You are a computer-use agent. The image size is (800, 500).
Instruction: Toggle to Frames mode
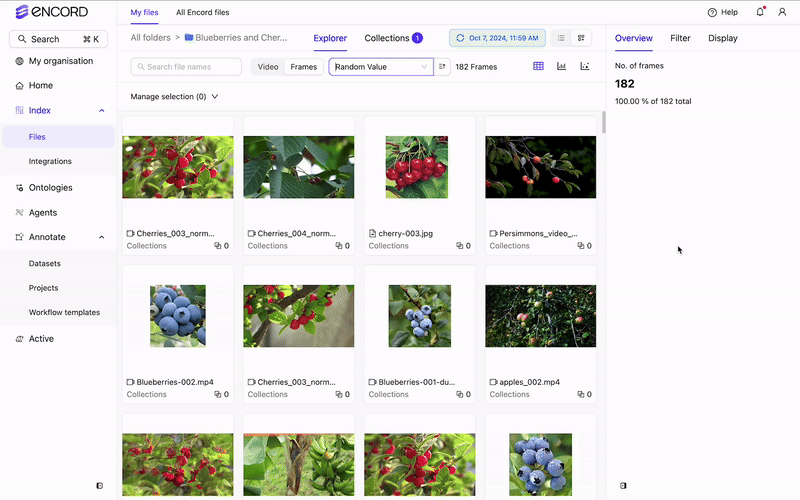tap(304, 66)
